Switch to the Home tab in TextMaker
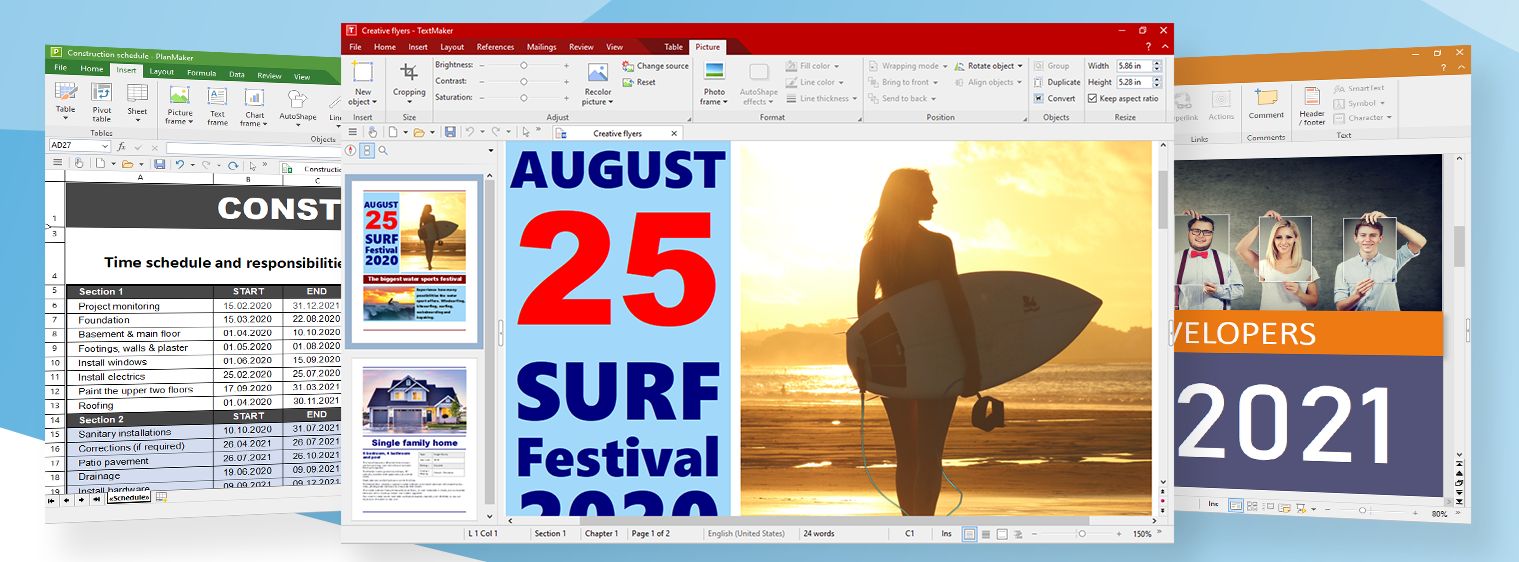Viewport: 1519px width, 562px height. coord(385,47)
